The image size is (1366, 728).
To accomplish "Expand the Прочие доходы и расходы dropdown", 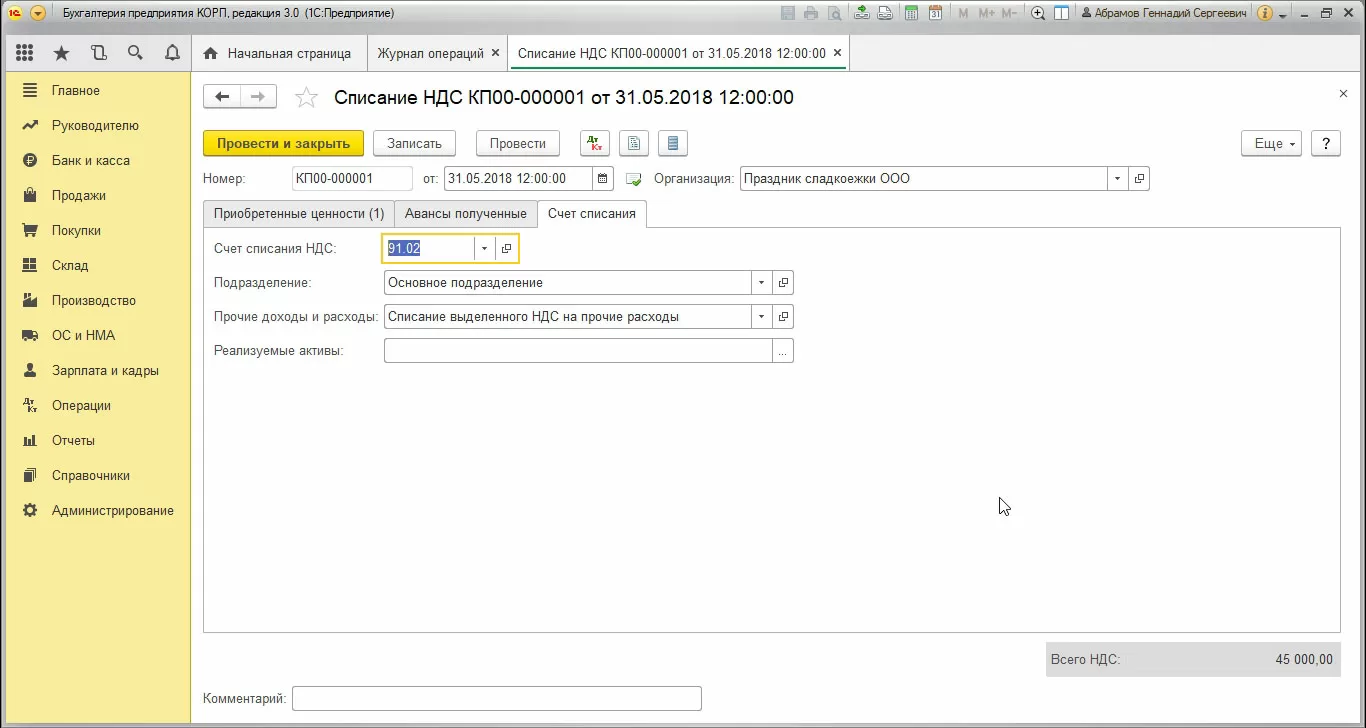I will [762, 317].
